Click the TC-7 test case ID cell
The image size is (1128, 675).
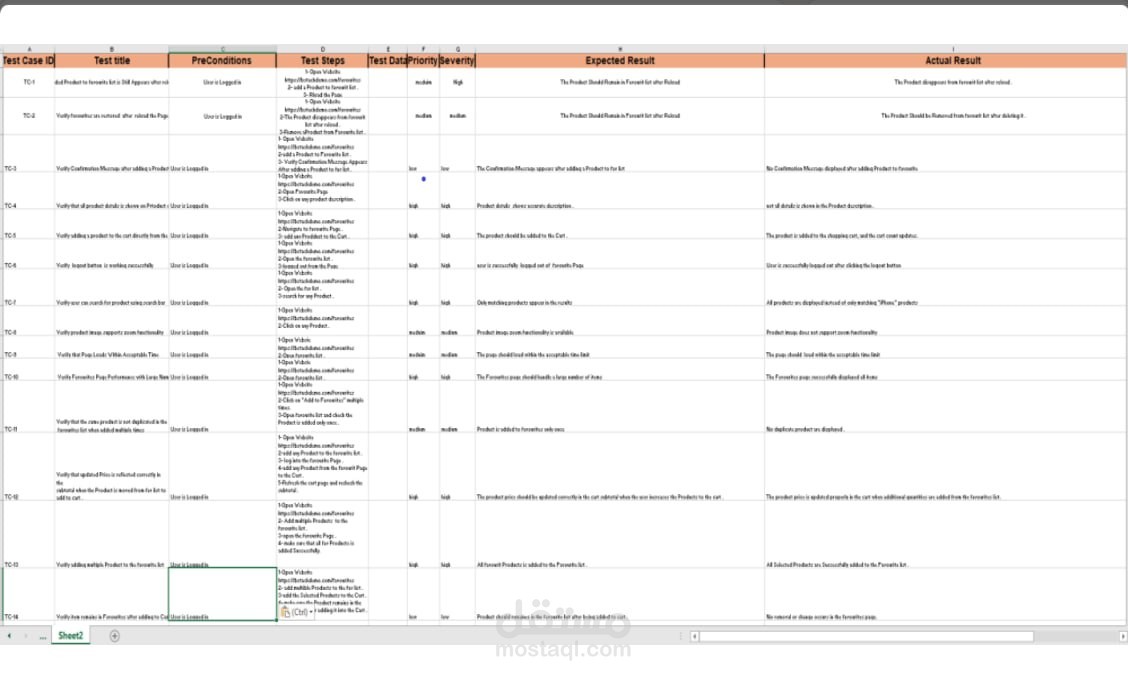pyautogui.click(x=29, y=288)
